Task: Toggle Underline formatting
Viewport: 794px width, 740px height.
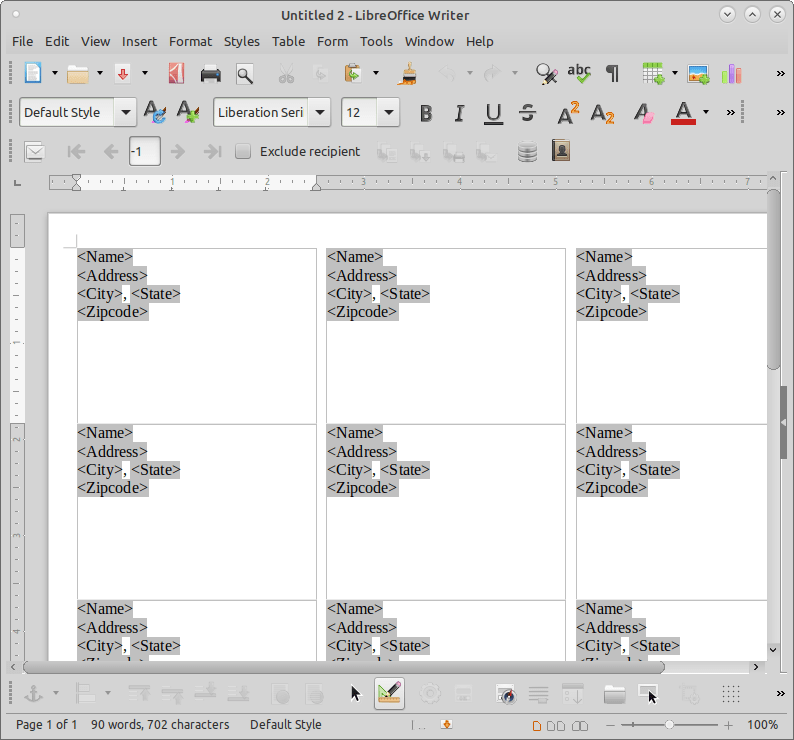Action: [x=493, y=113]
